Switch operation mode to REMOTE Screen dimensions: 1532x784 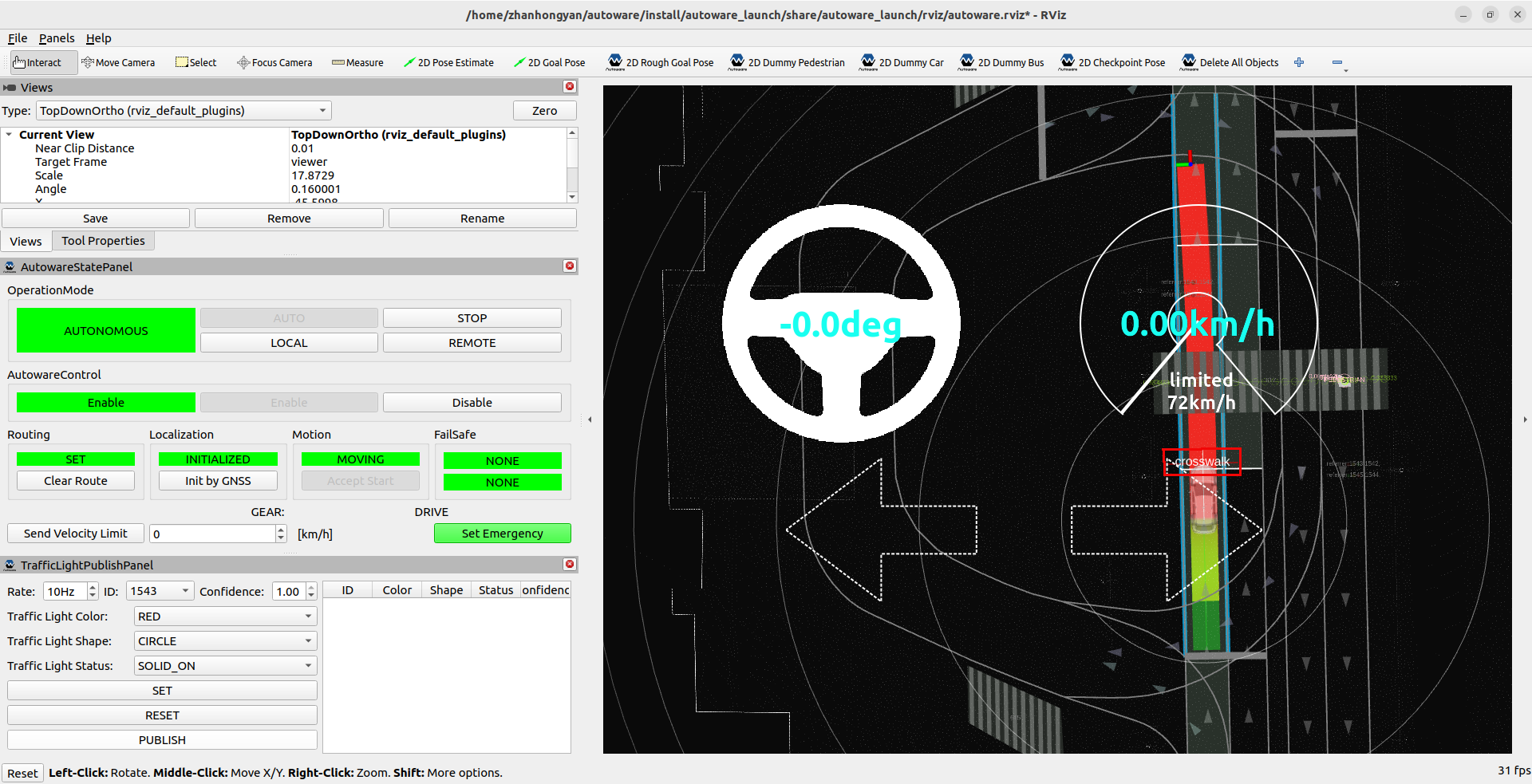(472, 343)
